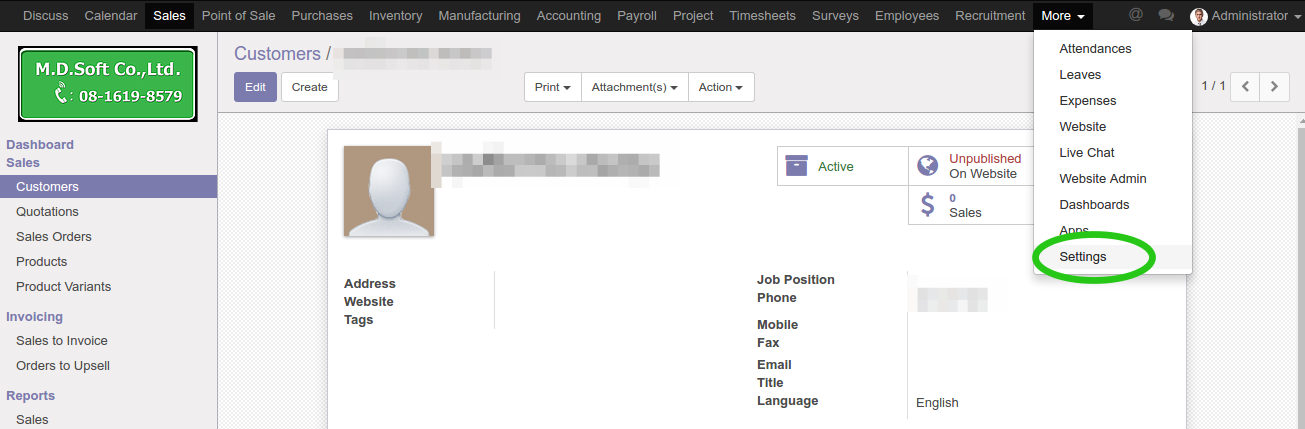Select Settings from the More menu
This screenshot has width=1305, height=429.
point(1083,257)
